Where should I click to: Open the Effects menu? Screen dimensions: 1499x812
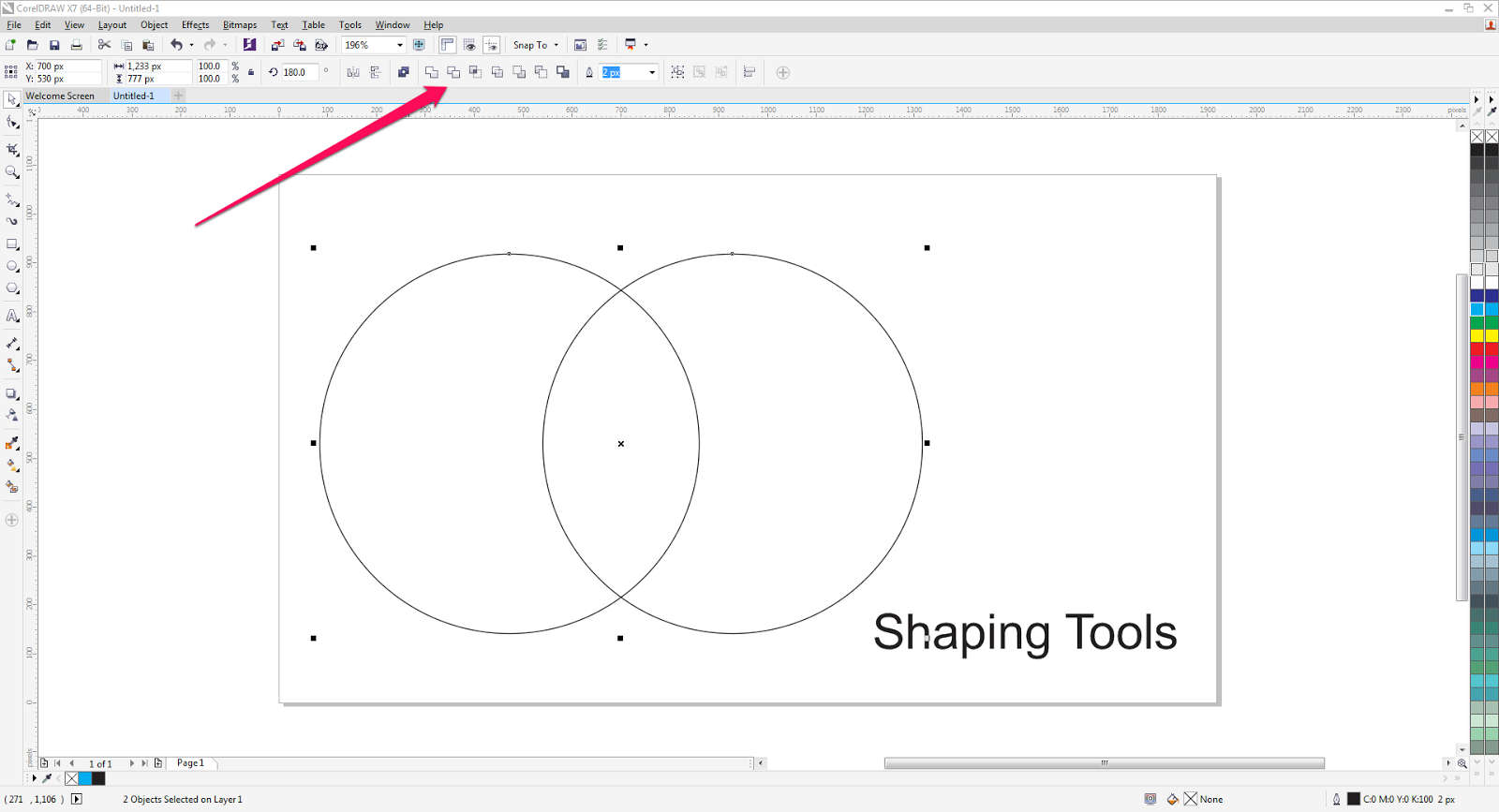pyautogui.click(x=195, y=25)
